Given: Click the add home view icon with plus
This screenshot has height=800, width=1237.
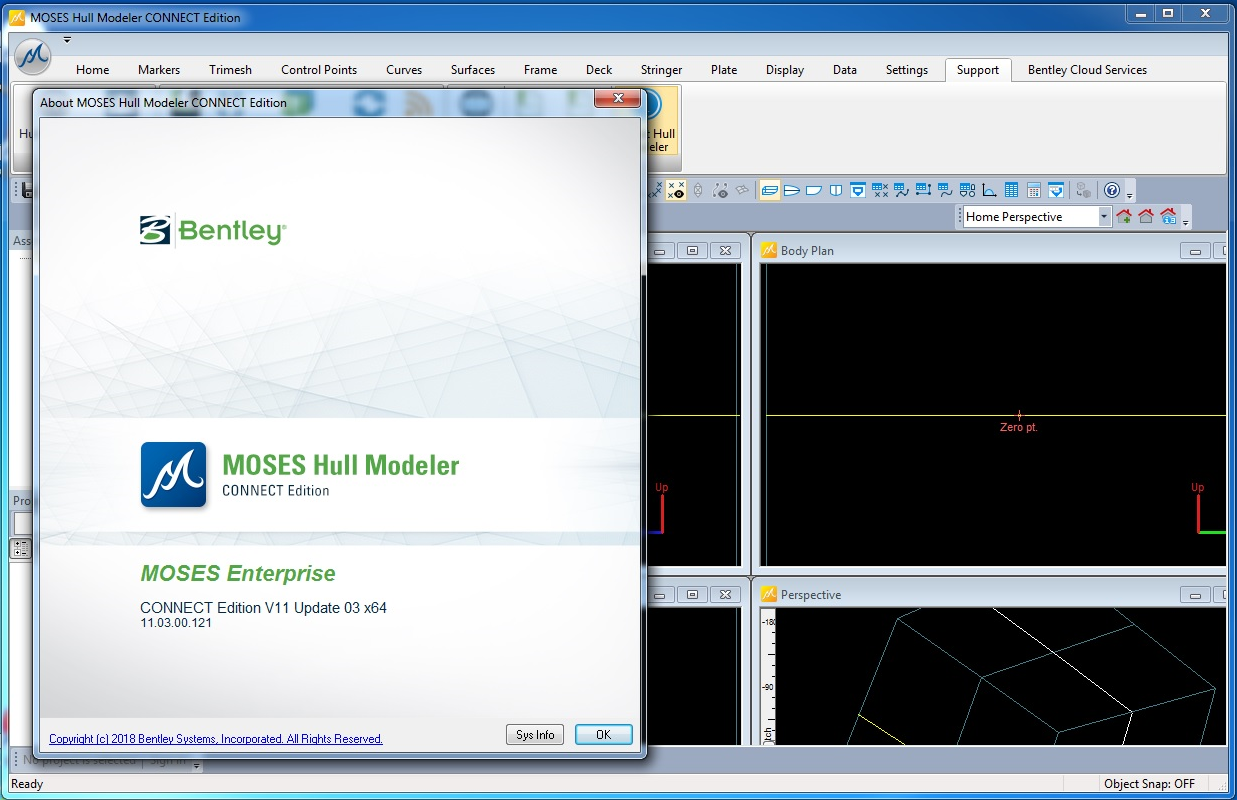Looking at the screenshot, I should (1124, 216).
